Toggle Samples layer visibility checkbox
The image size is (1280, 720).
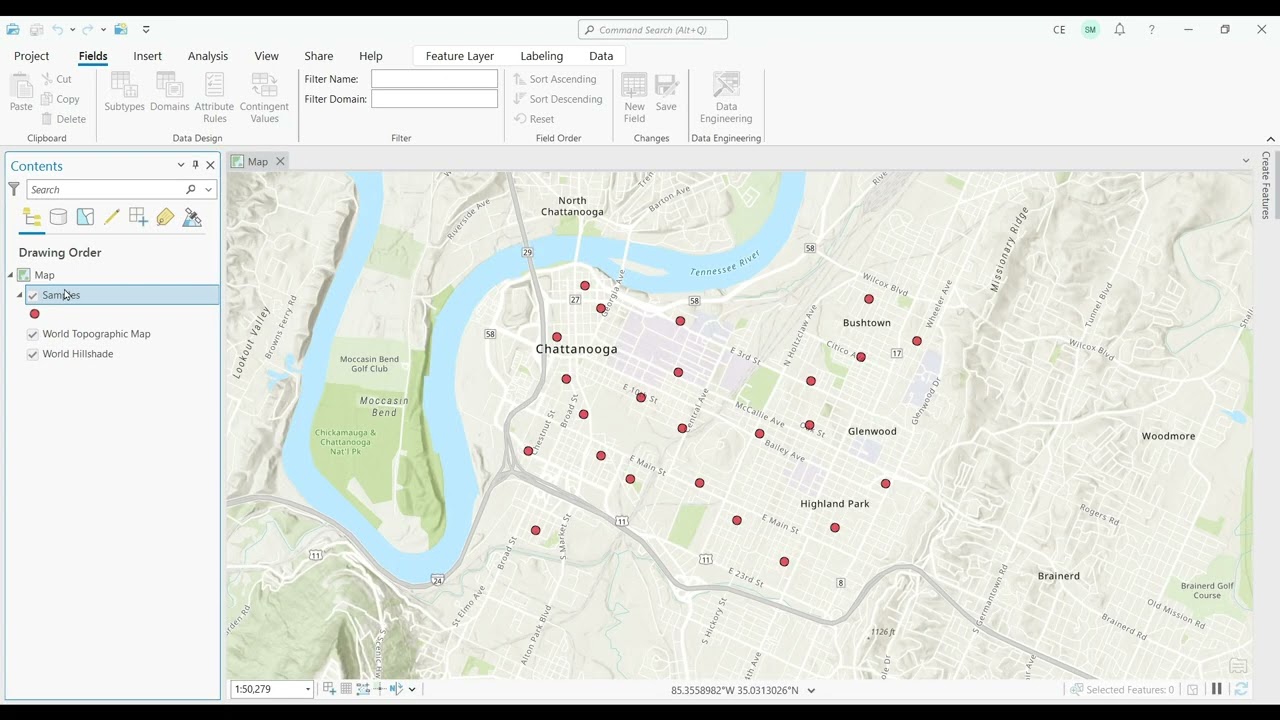pos(33,295)
